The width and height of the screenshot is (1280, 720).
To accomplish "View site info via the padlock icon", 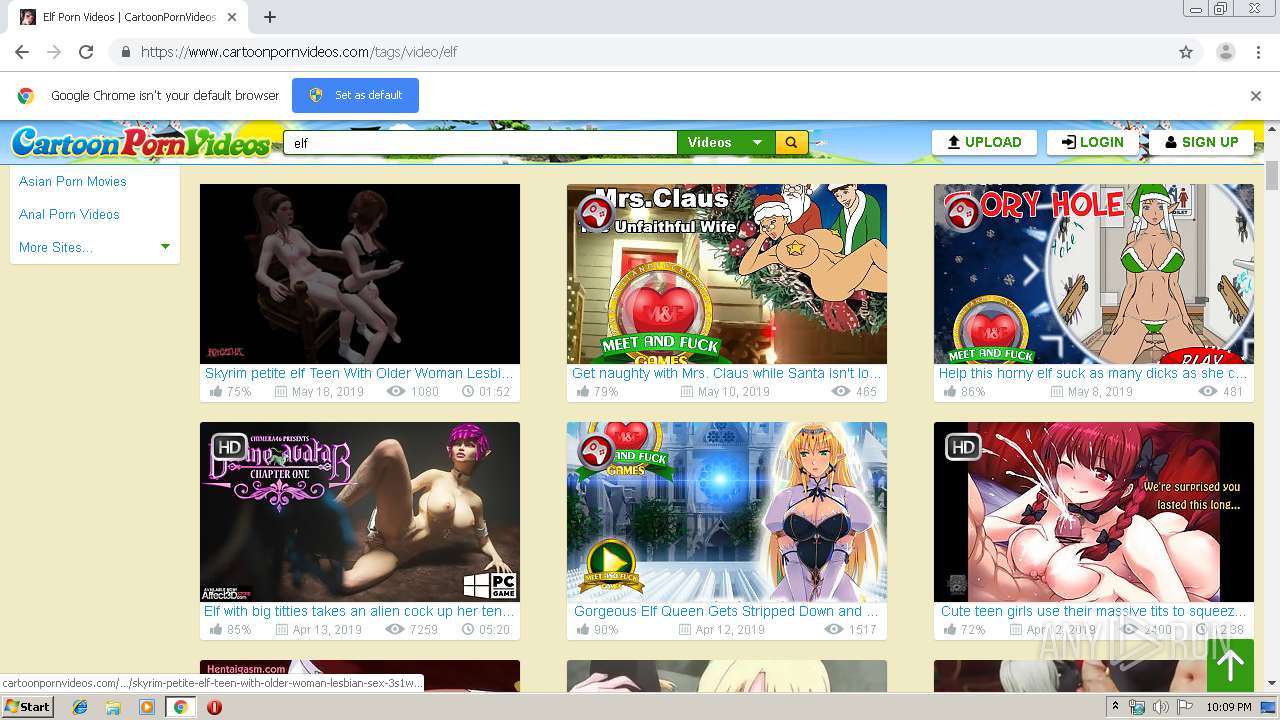I will point(125,52).
